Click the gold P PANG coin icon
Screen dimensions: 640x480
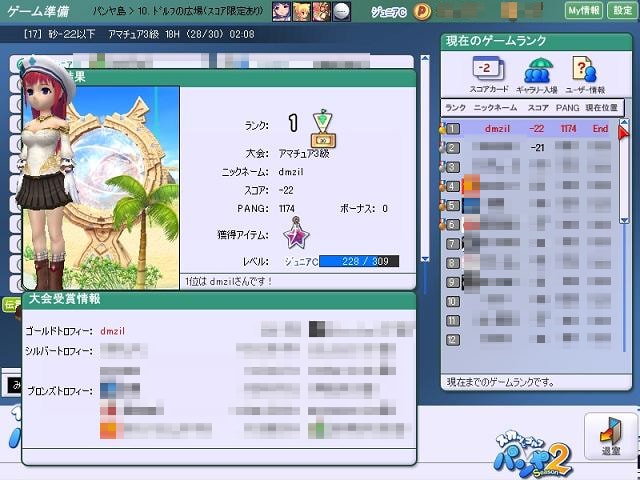pyautogui.click(x=422, y=11)
